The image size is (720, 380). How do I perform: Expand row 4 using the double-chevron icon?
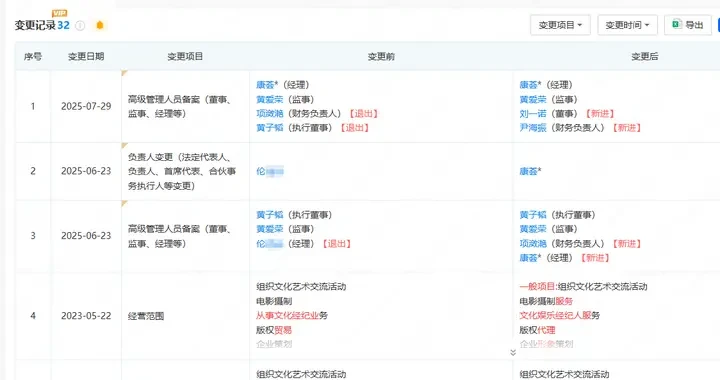tap(513, 352)
